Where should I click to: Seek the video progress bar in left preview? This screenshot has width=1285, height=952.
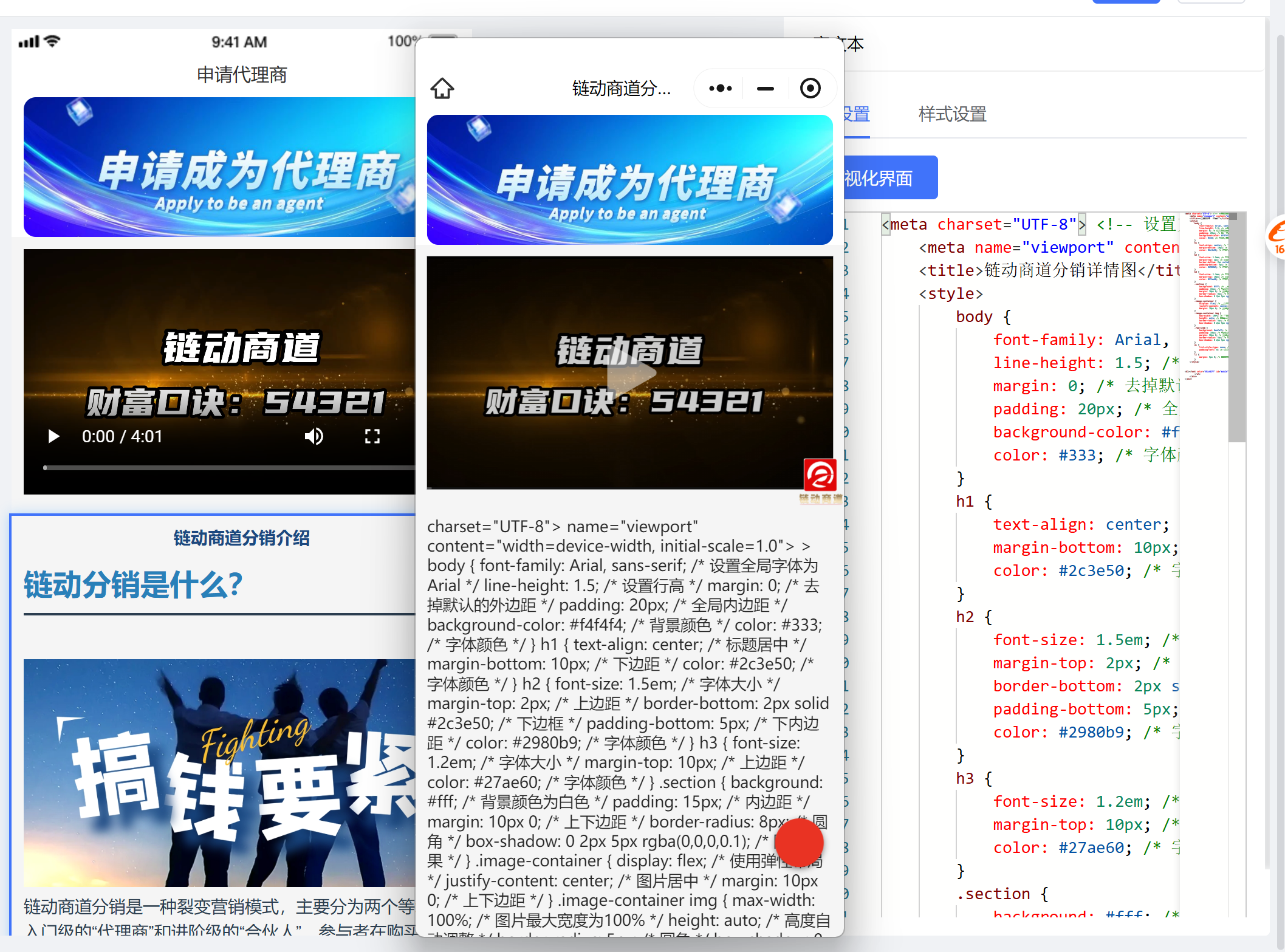click(x=230, y=468)
